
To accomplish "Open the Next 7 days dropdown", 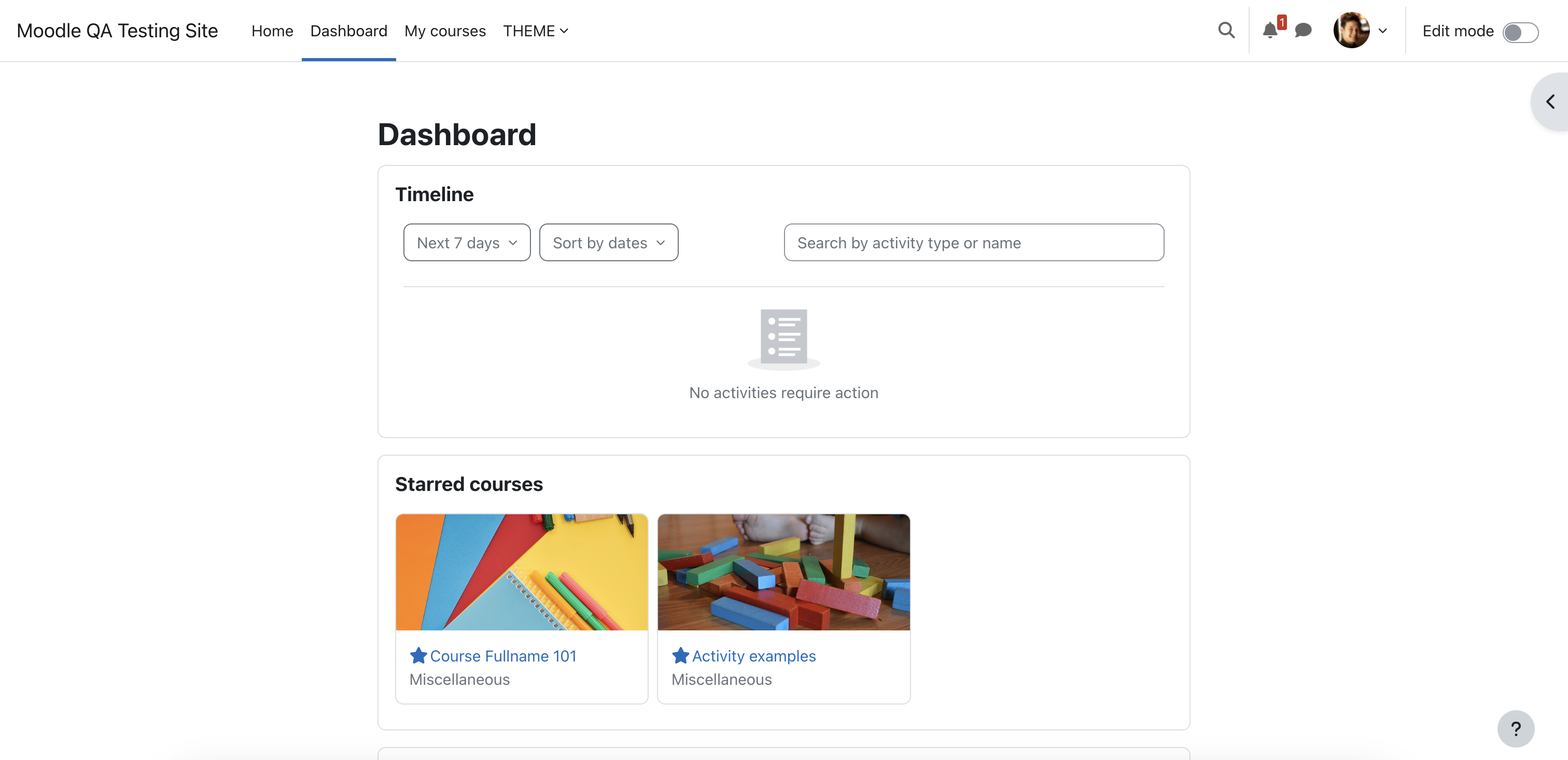I will pos(467,242).
